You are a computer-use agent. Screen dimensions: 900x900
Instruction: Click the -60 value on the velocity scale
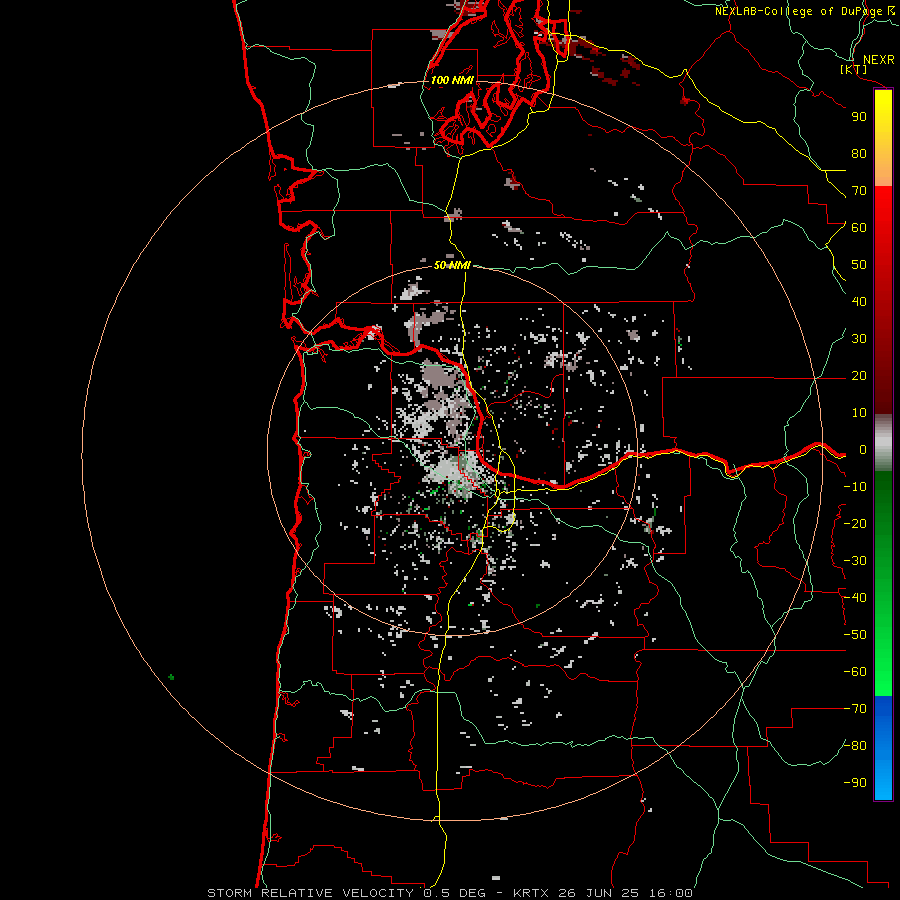click(855, 672)
